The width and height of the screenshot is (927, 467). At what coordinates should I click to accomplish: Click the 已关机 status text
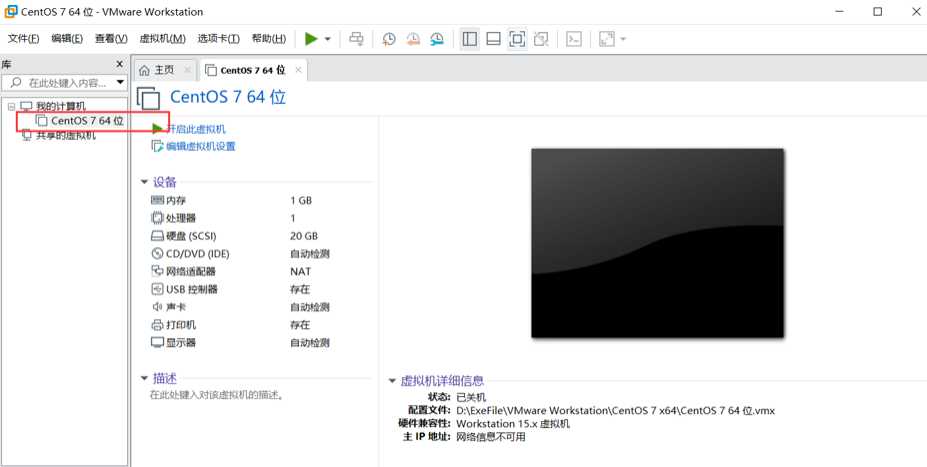[471, 397]
